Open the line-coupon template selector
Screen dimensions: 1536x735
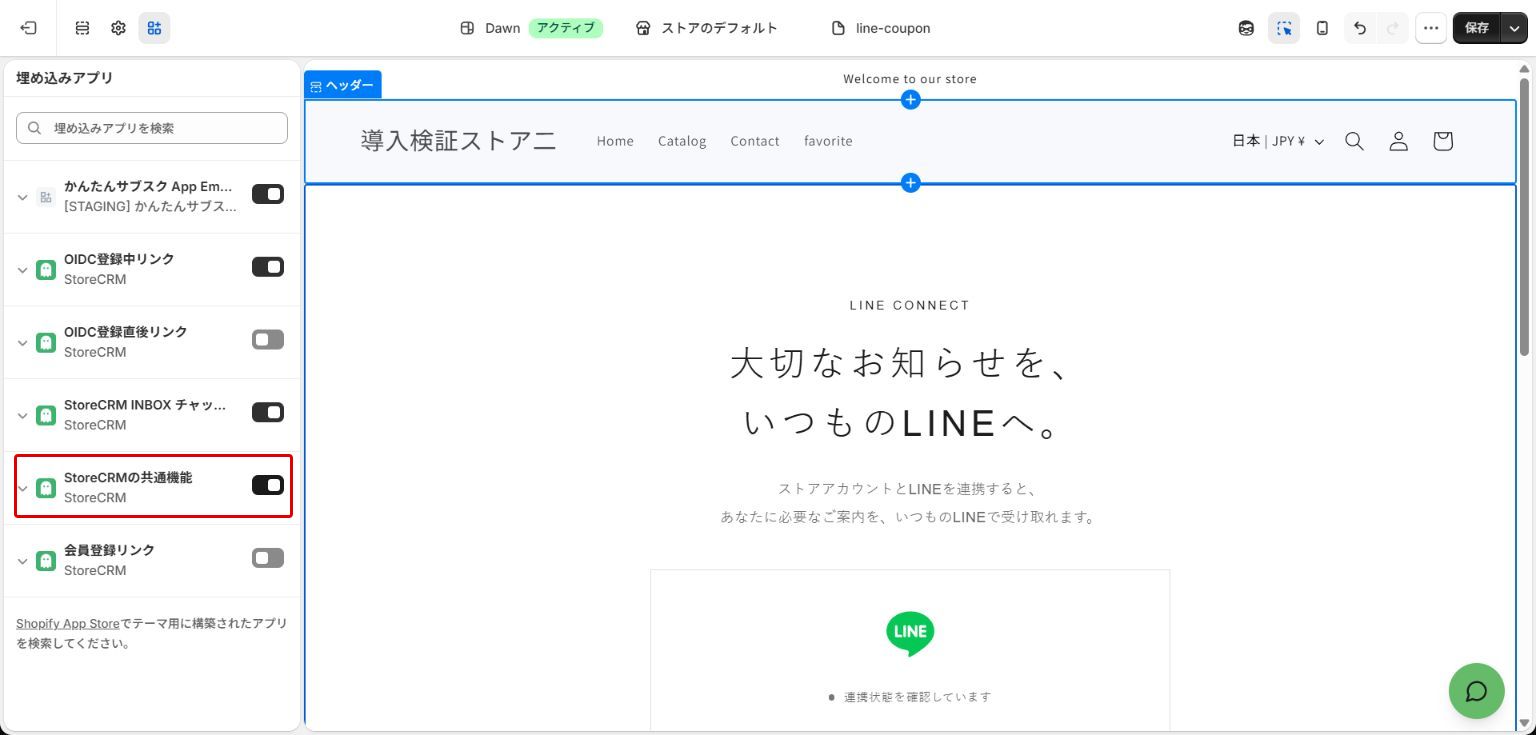(881, 28)
